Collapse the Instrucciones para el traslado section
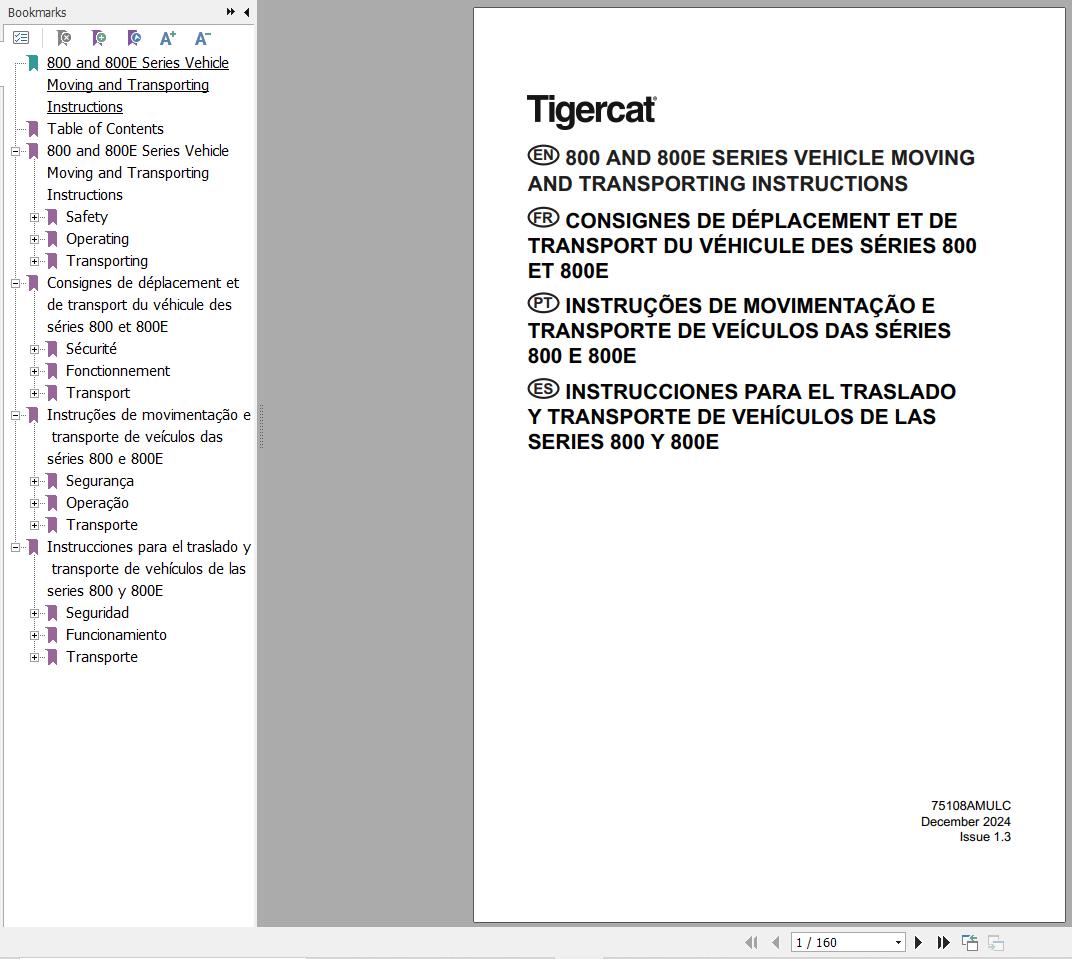 [15, 547]
